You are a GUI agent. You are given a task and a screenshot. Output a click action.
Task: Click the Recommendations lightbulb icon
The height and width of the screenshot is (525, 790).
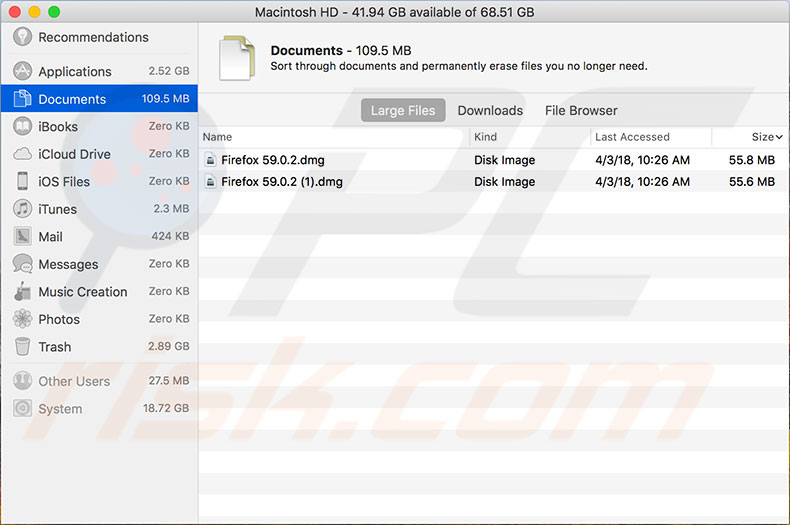click(22, 37)
